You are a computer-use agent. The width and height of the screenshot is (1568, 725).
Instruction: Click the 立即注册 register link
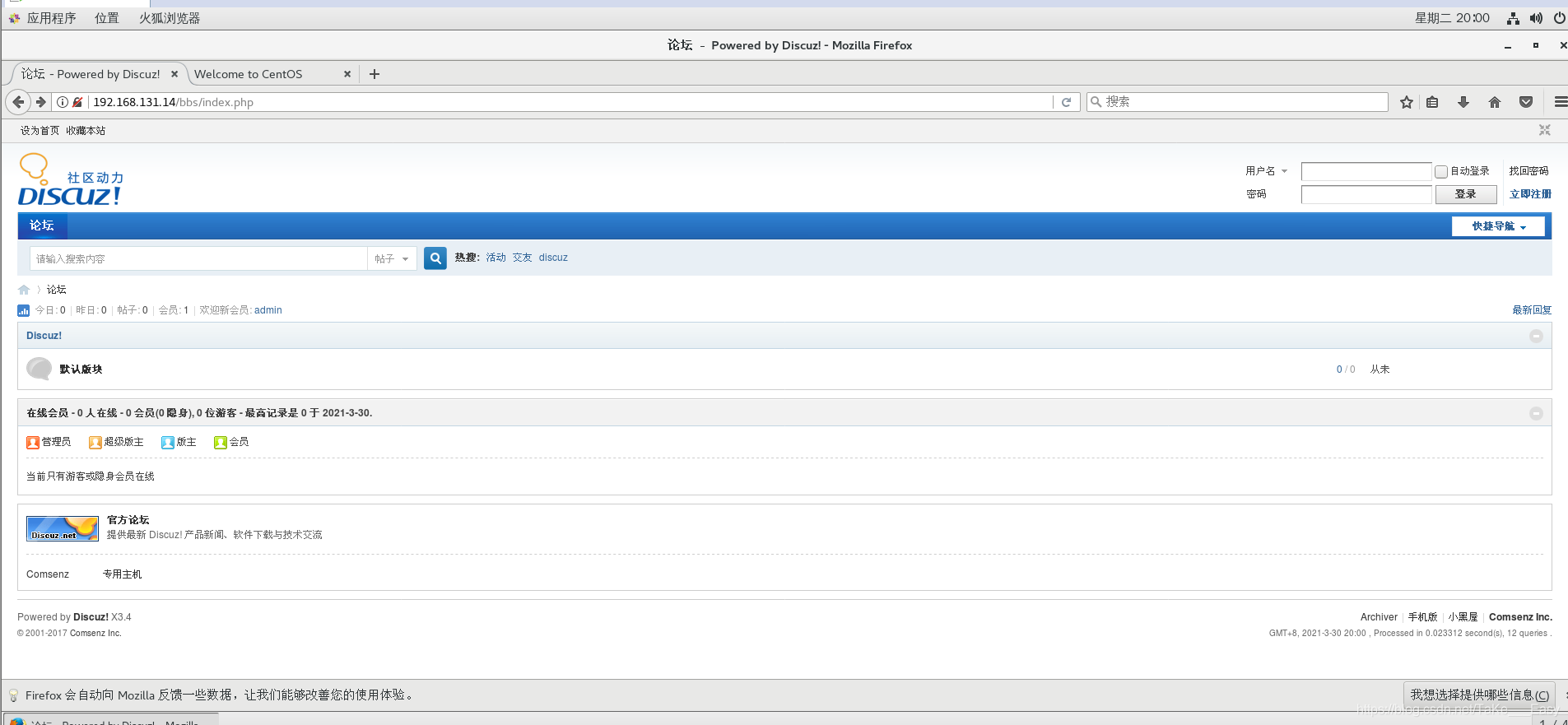(1530, 194)
